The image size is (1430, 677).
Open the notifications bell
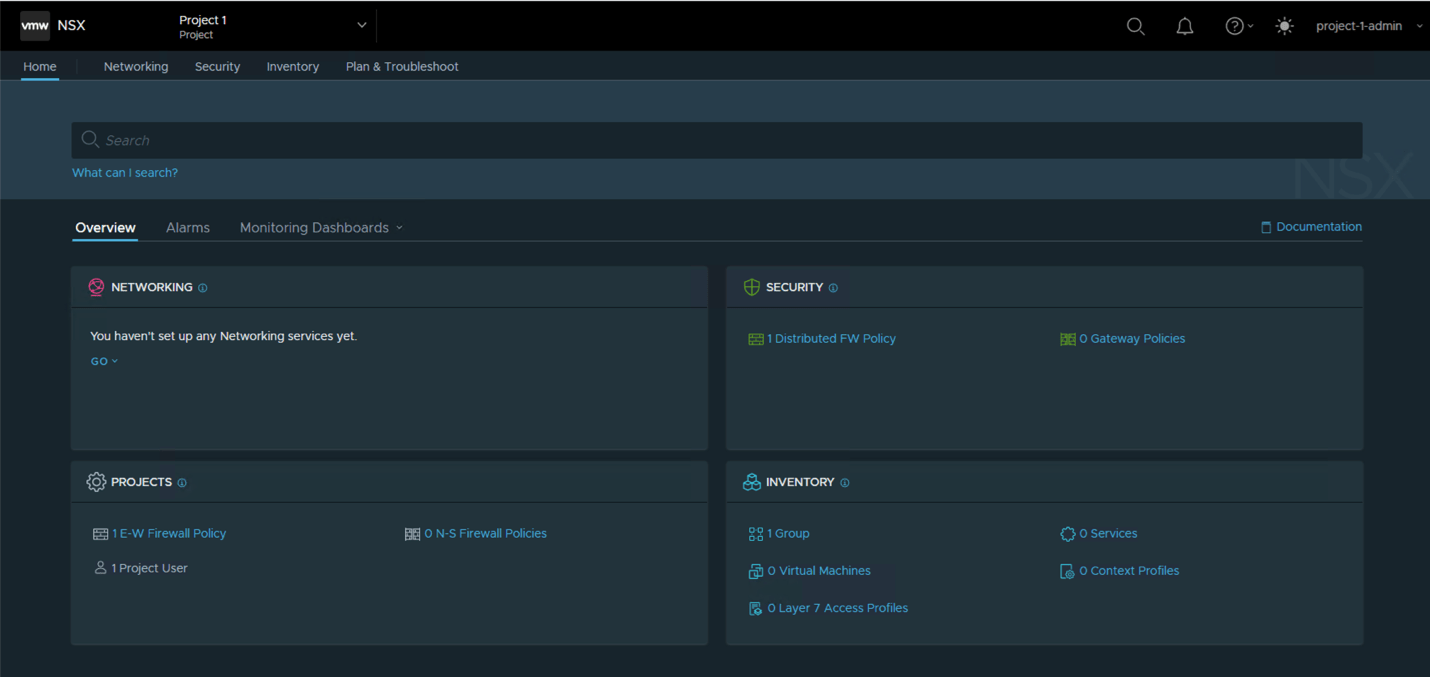[1184, 26]
